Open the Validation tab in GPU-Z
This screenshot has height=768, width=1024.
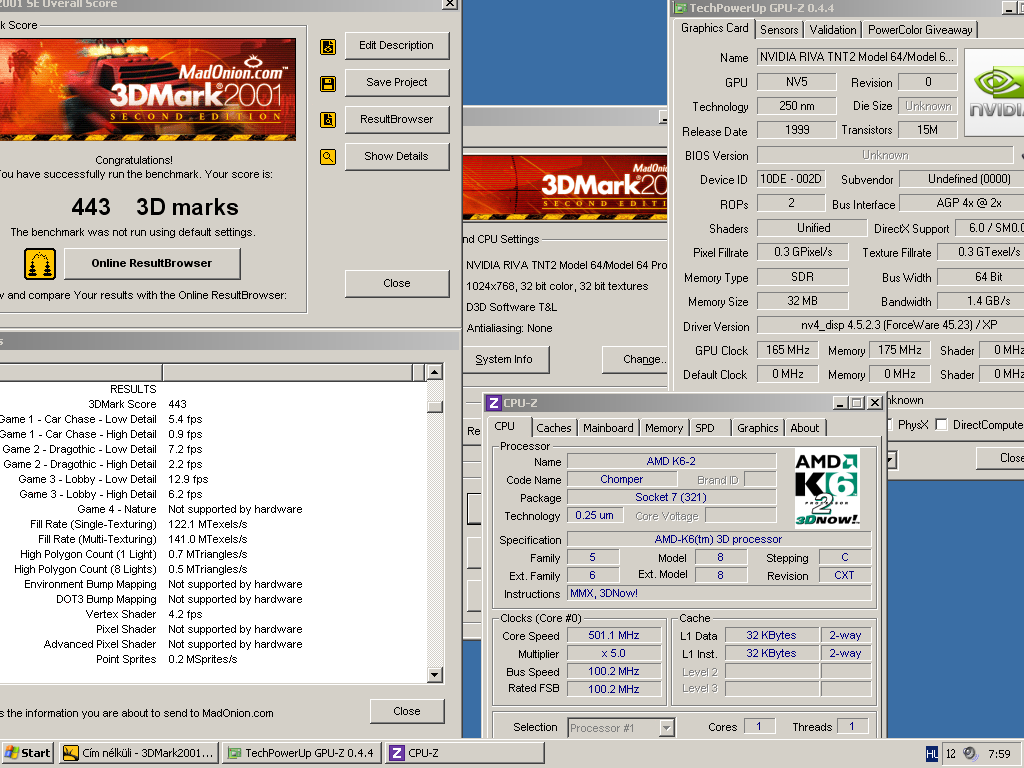click(833, 29)
